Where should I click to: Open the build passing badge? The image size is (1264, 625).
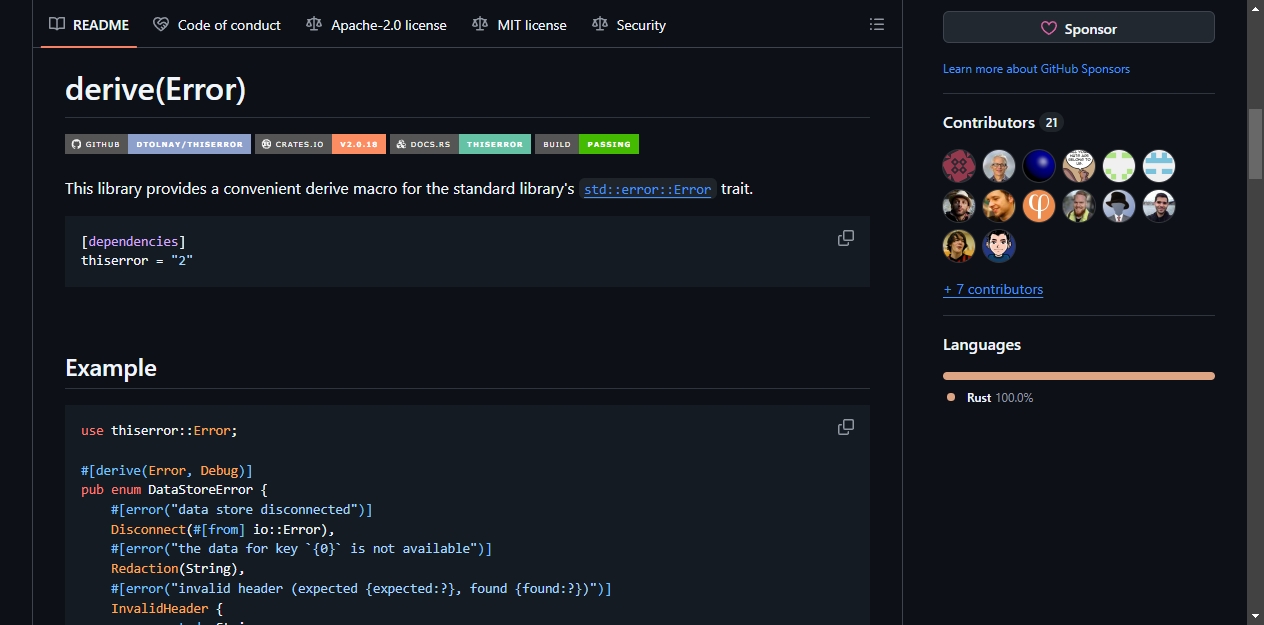point(587,144)
